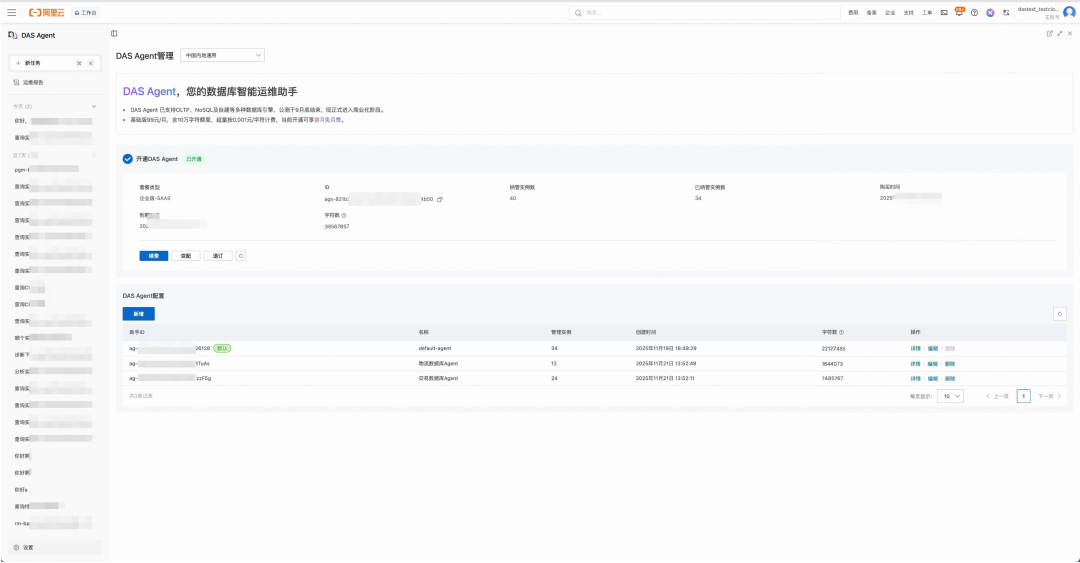Viewport: 1080px width, 563px height.
Task: Open panel in a new window icon
Action: click(x=1049, y=33)
